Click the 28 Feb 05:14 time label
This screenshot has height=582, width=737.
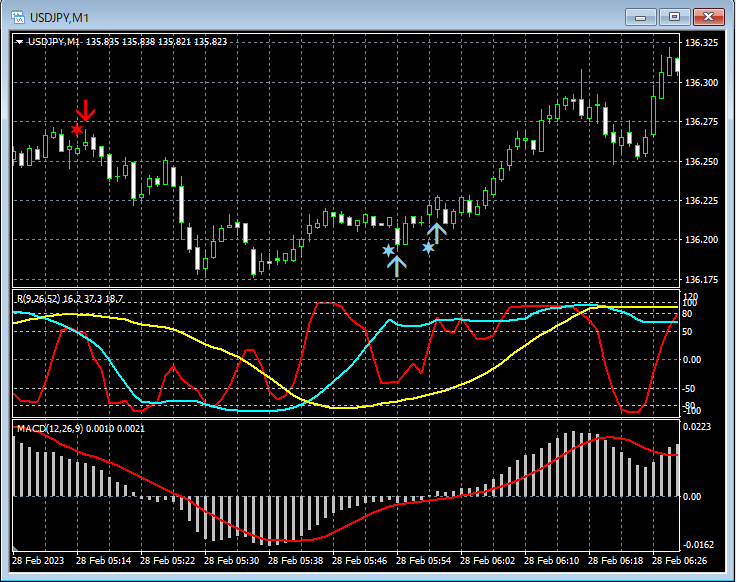pos(103,561)
